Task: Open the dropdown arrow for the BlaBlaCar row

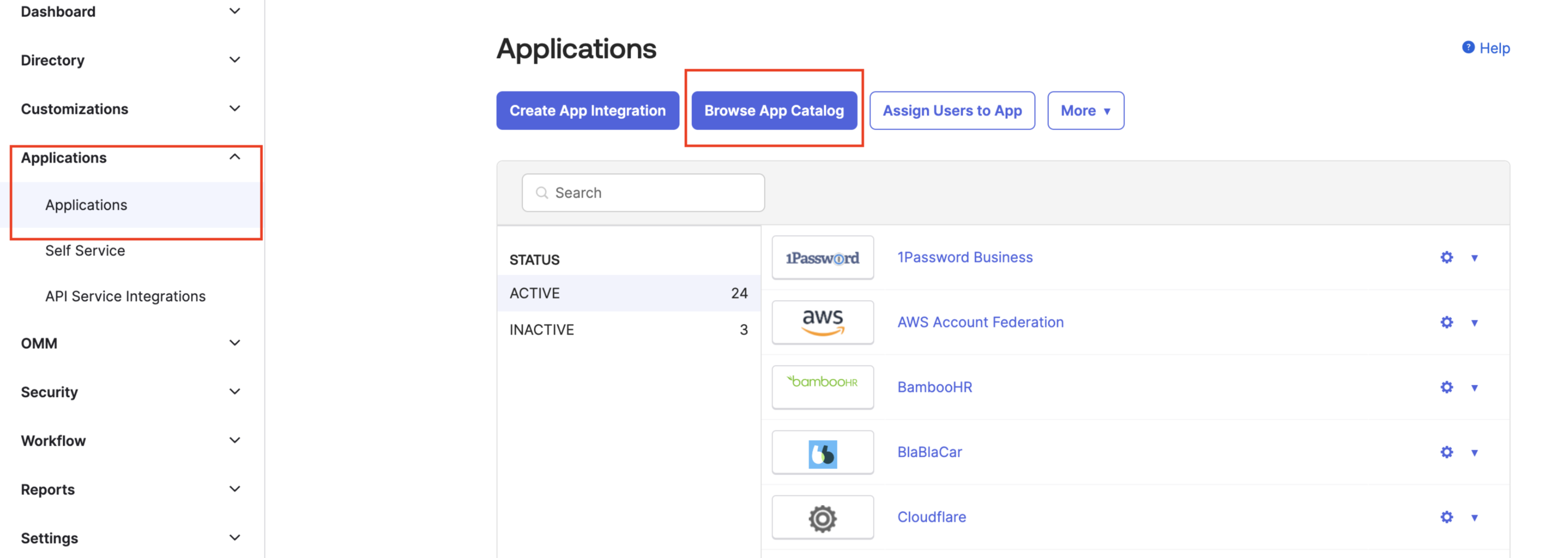Action: [1474, 453]
